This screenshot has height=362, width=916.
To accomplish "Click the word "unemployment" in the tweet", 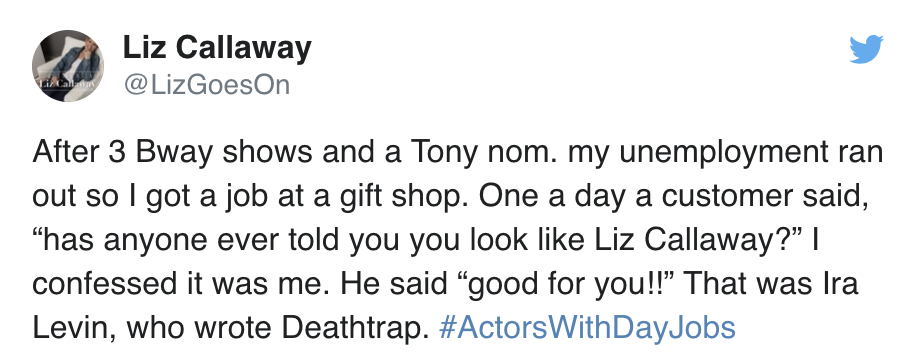I will click(x=689, y=154).
